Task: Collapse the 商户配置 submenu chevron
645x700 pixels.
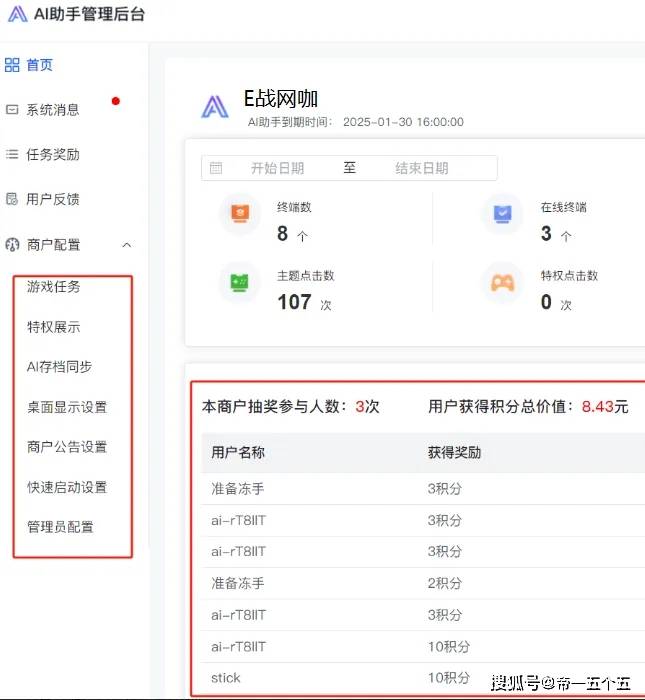Action: pos(126,245)
